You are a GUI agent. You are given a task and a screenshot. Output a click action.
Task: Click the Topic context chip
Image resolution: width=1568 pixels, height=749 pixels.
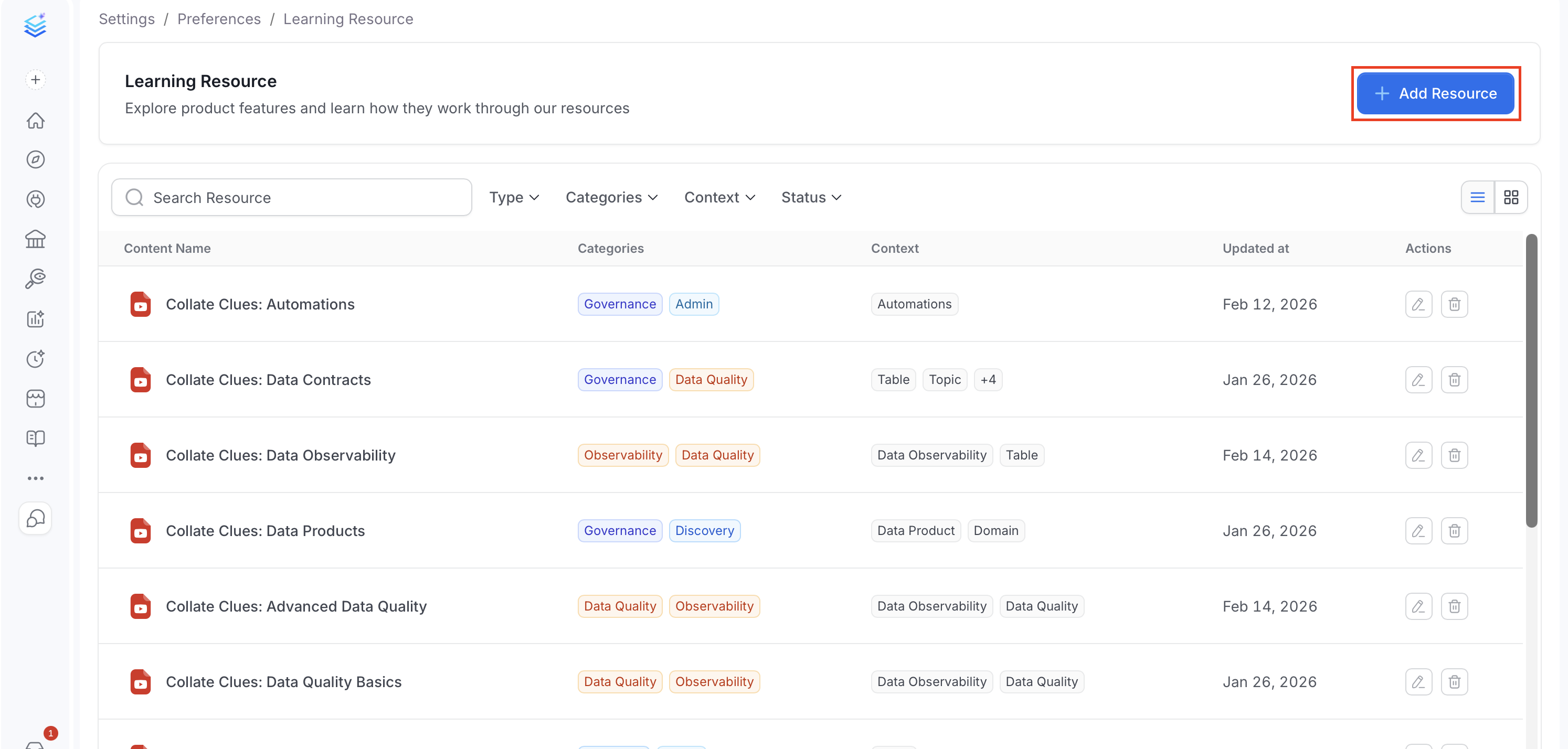coord(945,380)
